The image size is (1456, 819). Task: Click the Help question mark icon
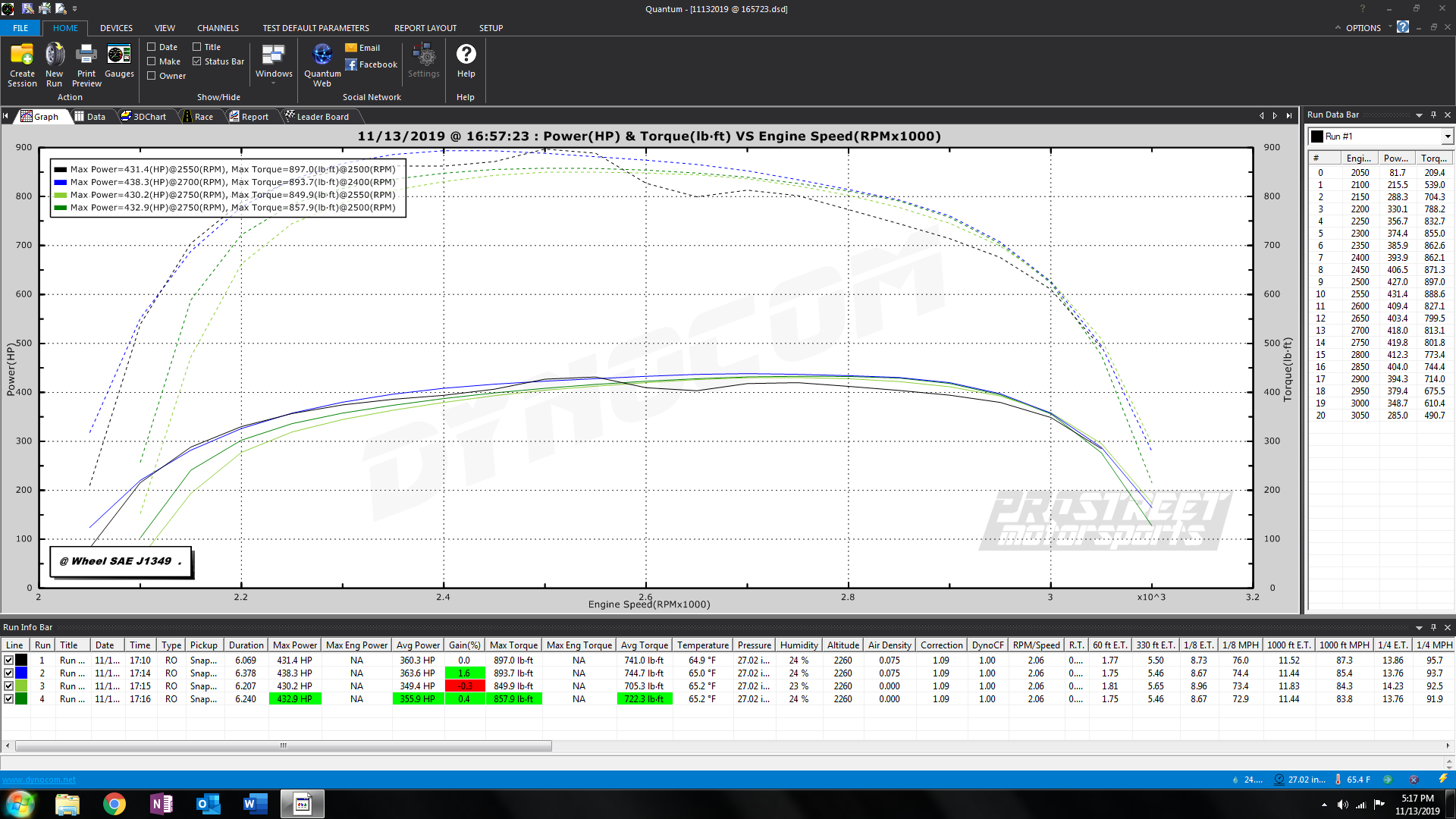(x=466, y=54)
